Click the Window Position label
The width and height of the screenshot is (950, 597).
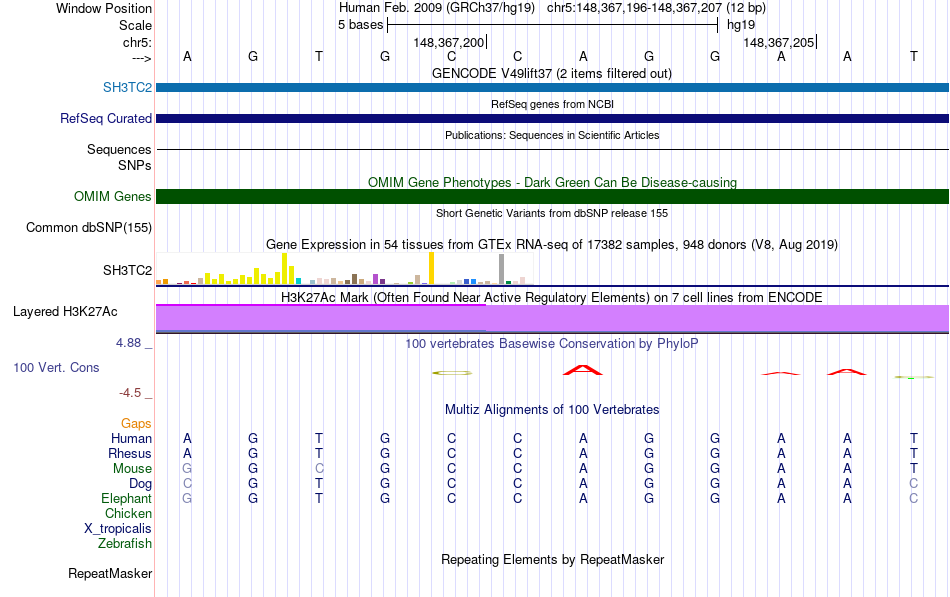[x=104, y=8]
